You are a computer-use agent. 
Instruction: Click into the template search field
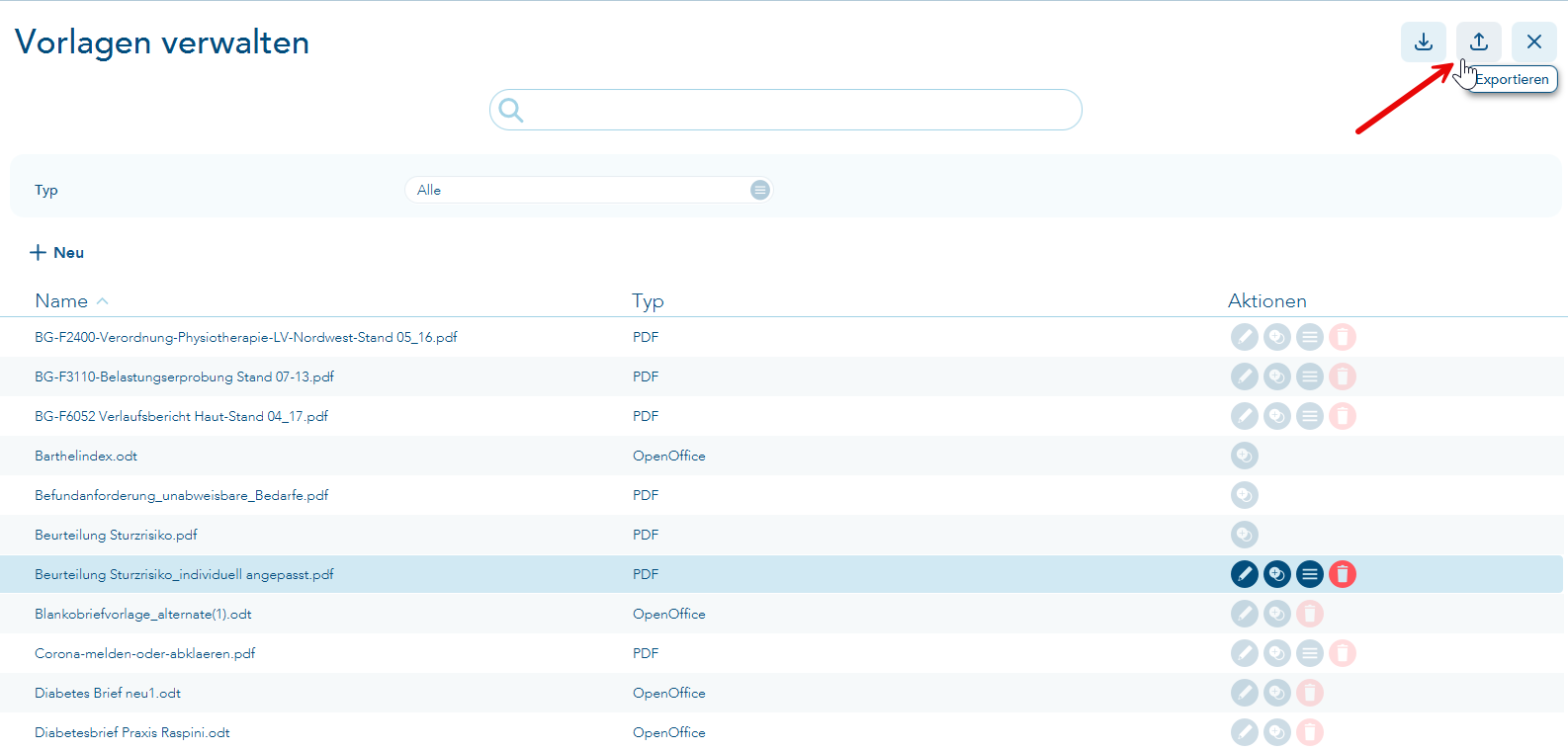click(x=786, y=110)
